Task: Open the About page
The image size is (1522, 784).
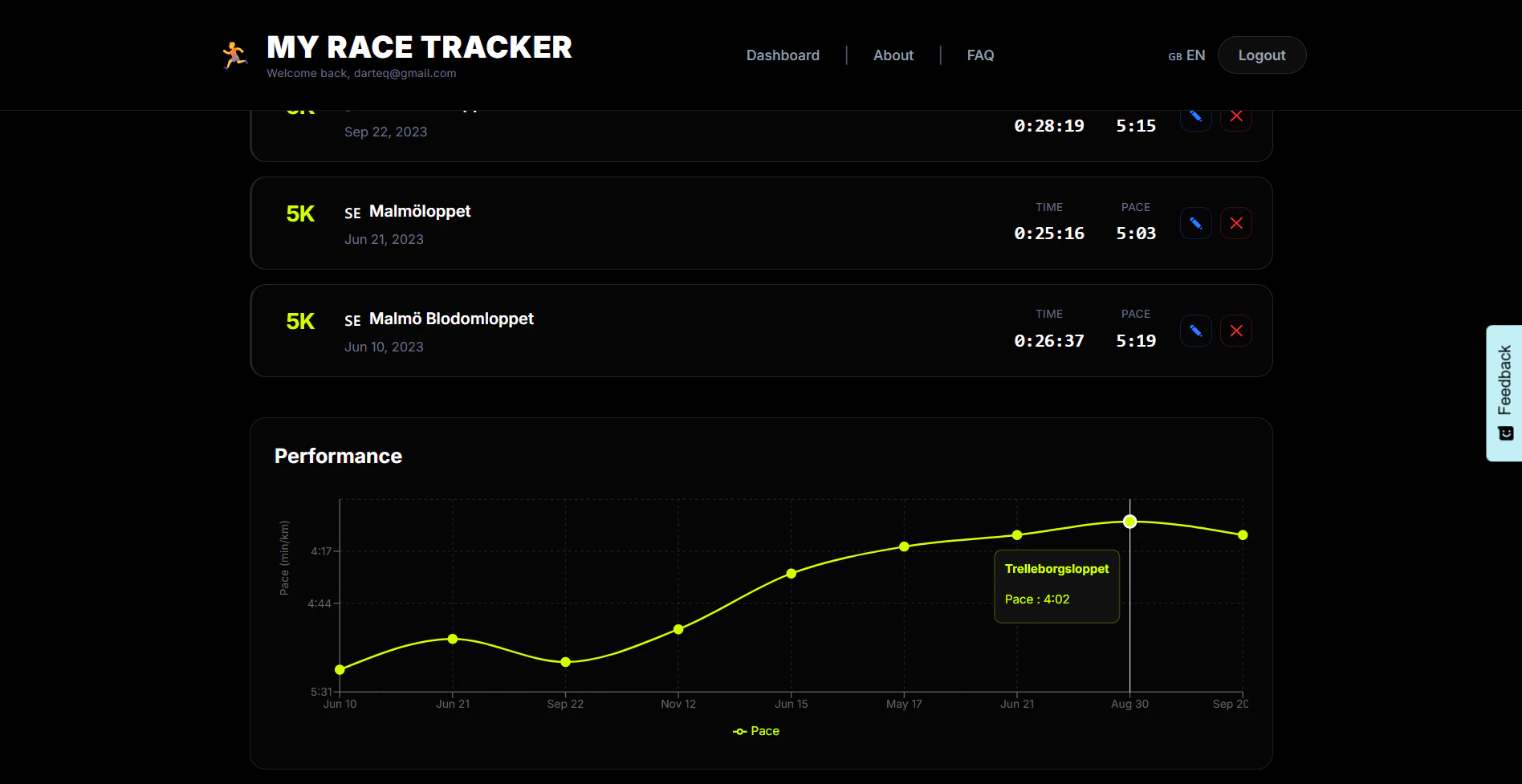Action: (x=893, y=55)
